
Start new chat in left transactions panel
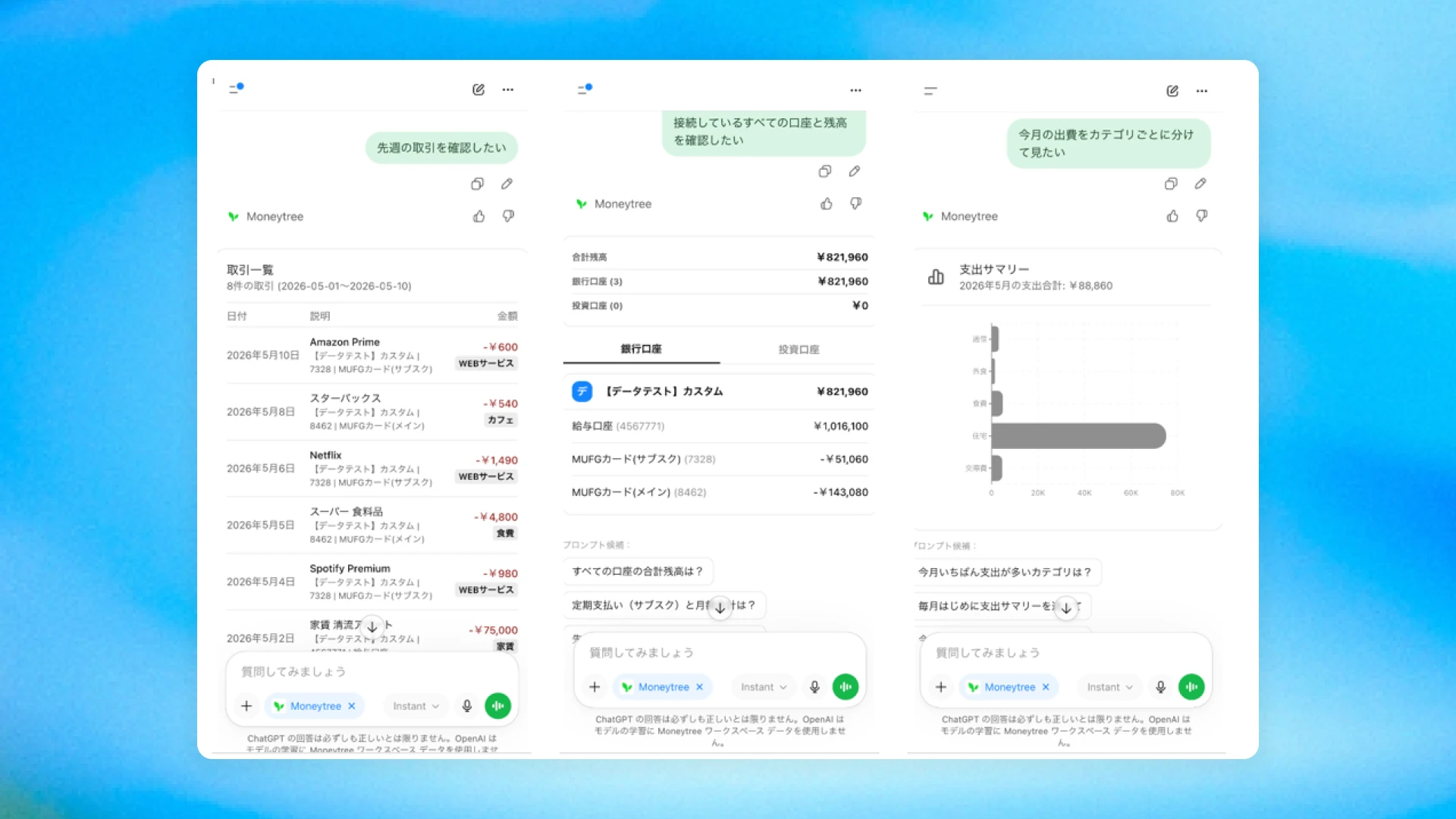point(479,89)
